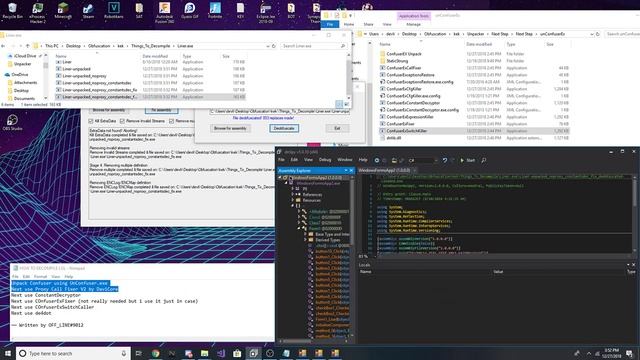This screenshot has height=360, width=640.
Task: Open the Window menu in dnSpy
Action: click(344, 160)
